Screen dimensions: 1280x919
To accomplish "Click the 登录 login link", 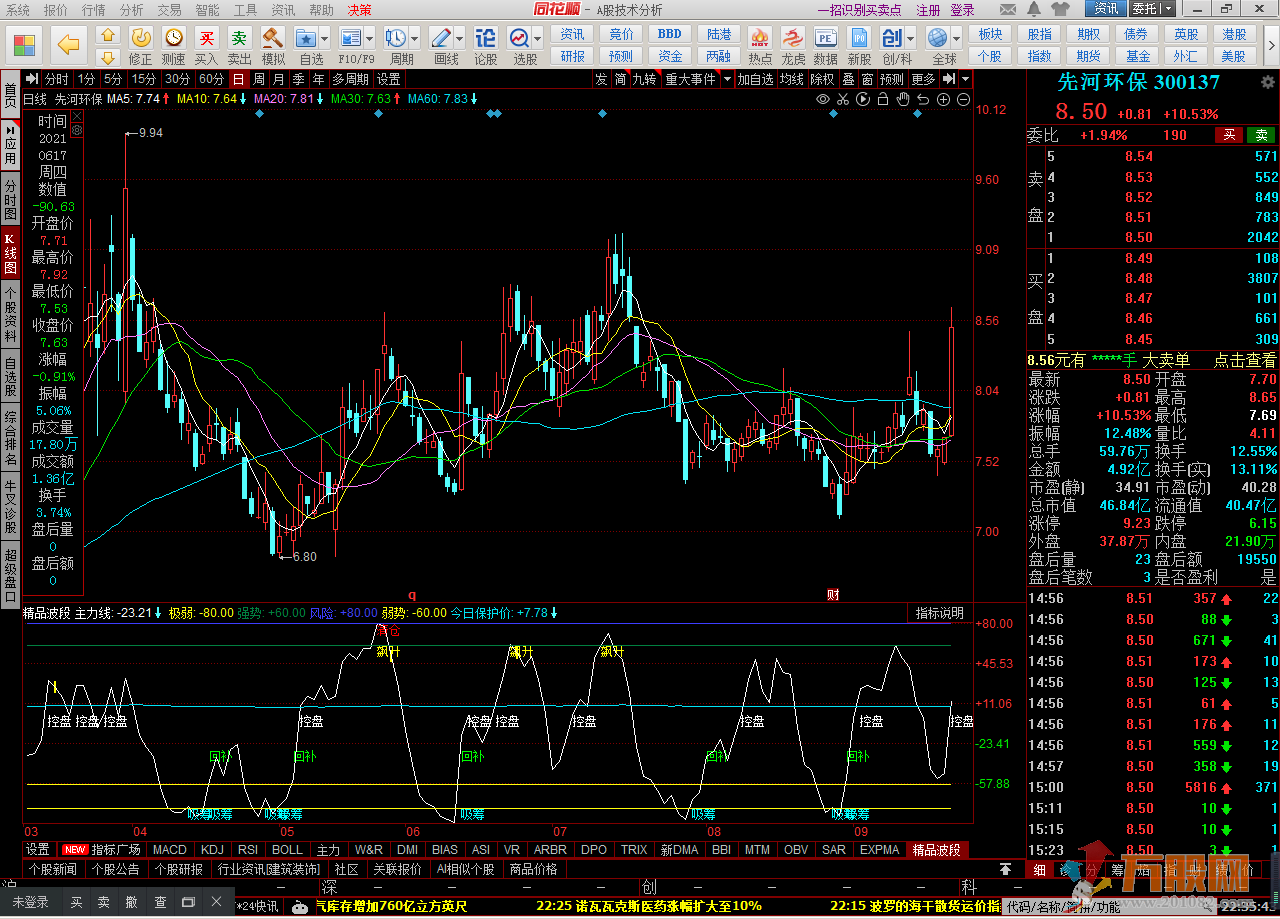I will 963,9.
